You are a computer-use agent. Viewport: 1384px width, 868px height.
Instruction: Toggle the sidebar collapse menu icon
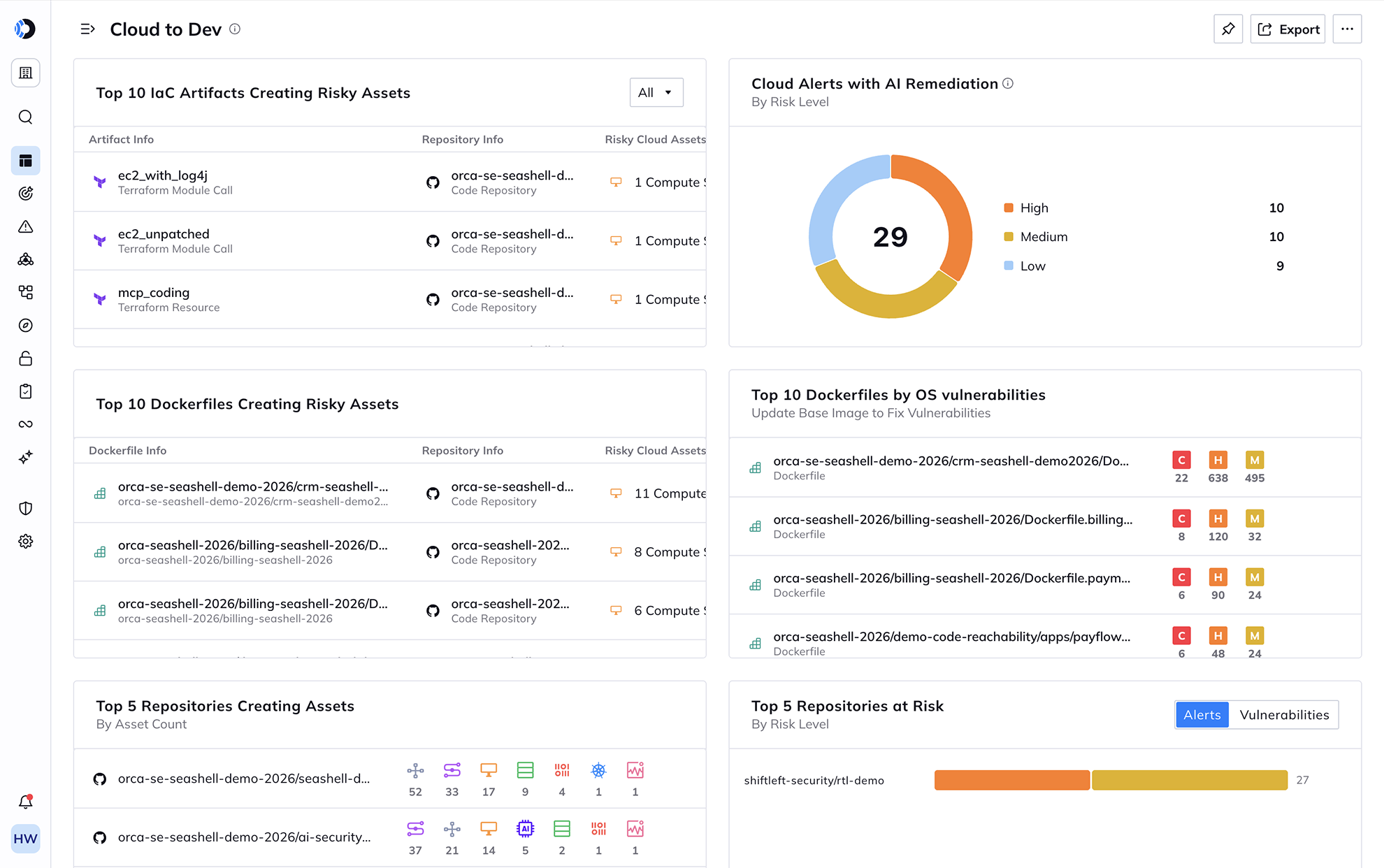tap(87, 29)
